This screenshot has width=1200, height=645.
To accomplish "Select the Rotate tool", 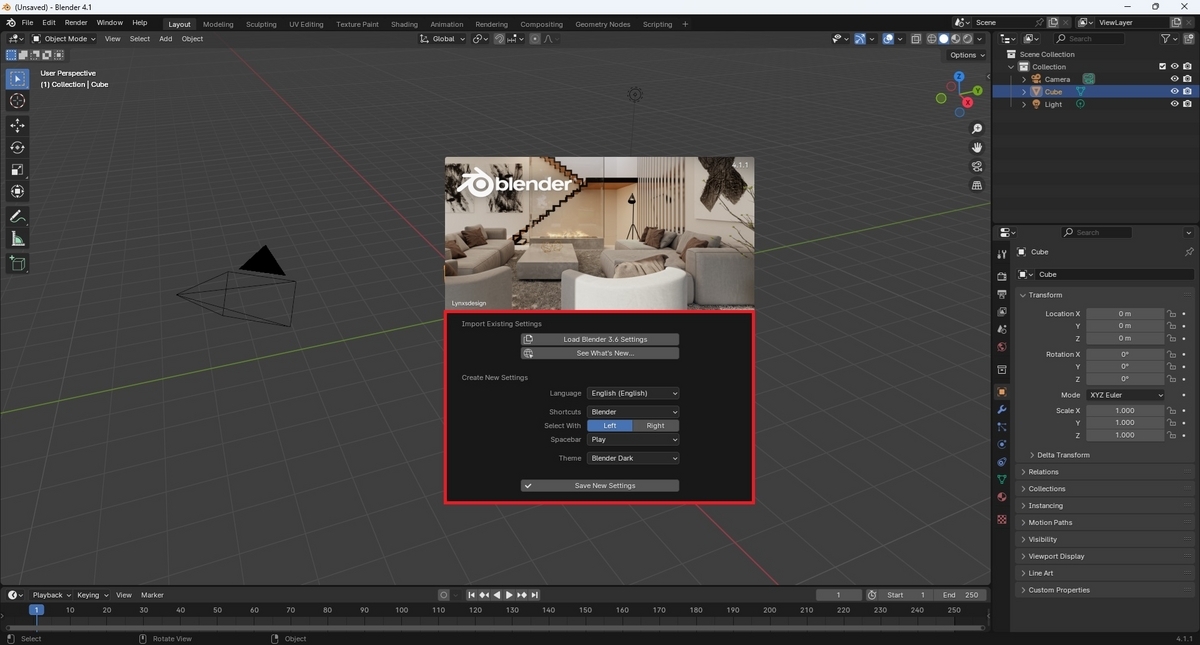I will tap(17, 147).
